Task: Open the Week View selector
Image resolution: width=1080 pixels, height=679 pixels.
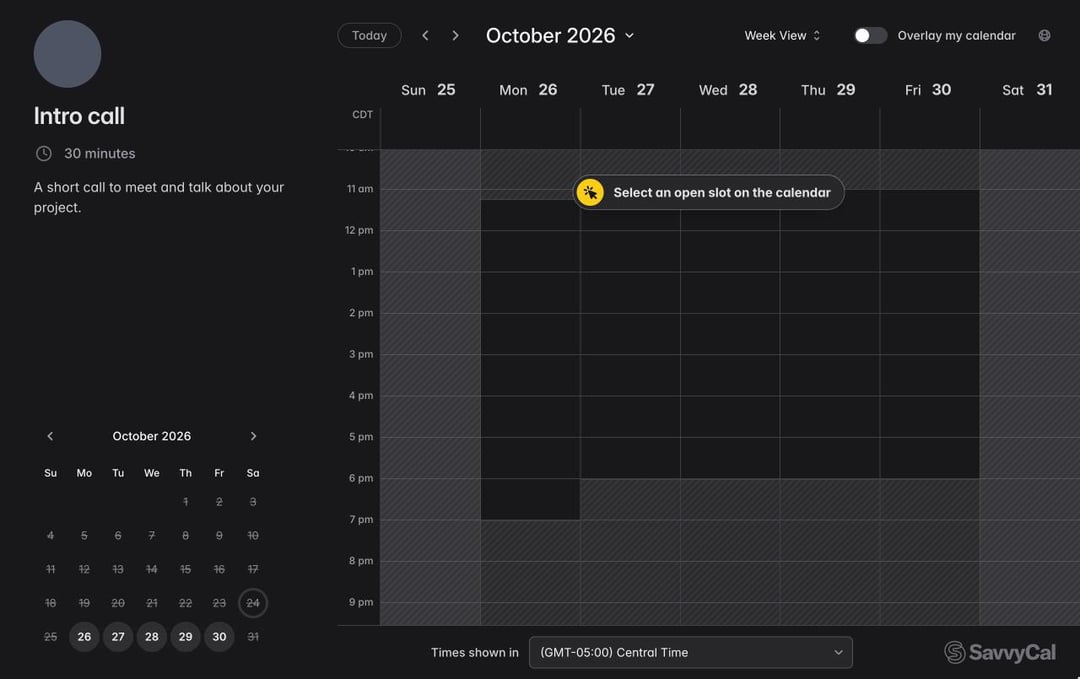Action: coord(782,35)
